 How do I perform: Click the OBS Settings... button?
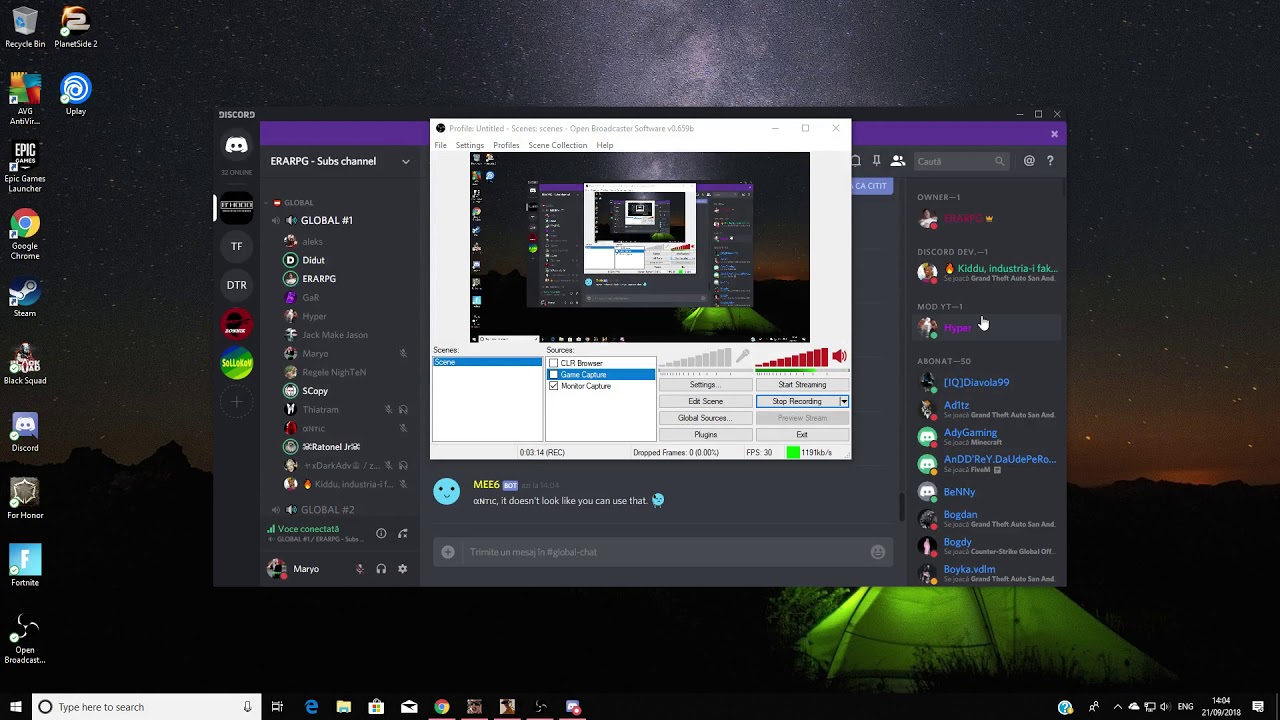[x=705, y=384]
